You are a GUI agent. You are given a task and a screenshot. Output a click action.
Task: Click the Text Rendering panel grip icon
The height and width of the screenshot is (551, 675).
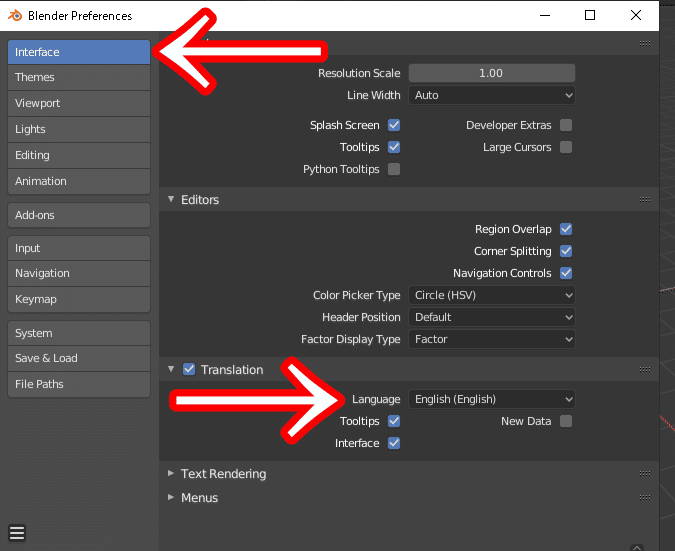click(x=645, y=474)
